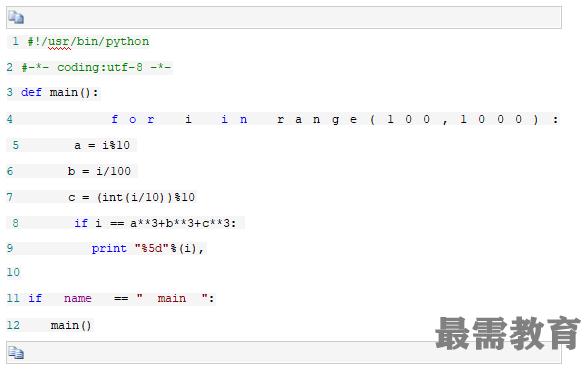Screen dimensions: 587x373
Task: Click the 'b = i/100' line
Action: click(x=99, y=172)
